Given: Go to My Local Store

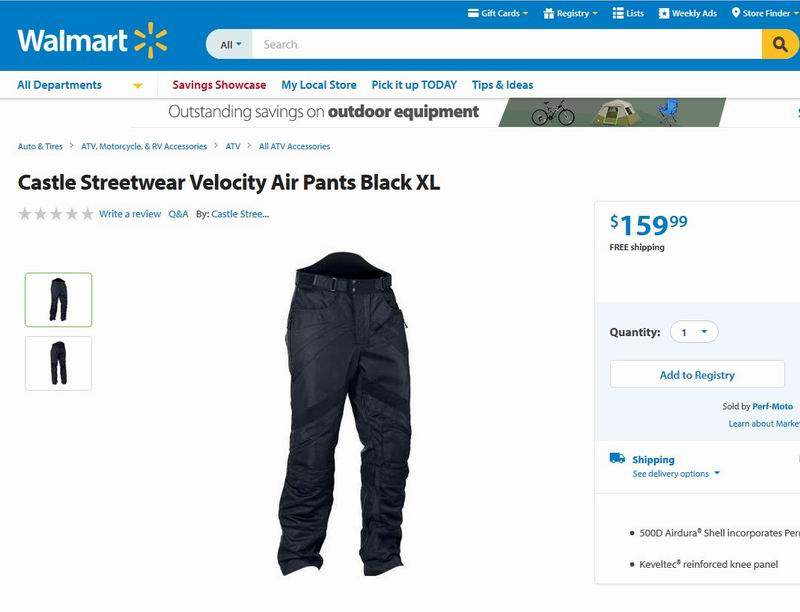Looking at the screenshot, I should click(319, 85).
